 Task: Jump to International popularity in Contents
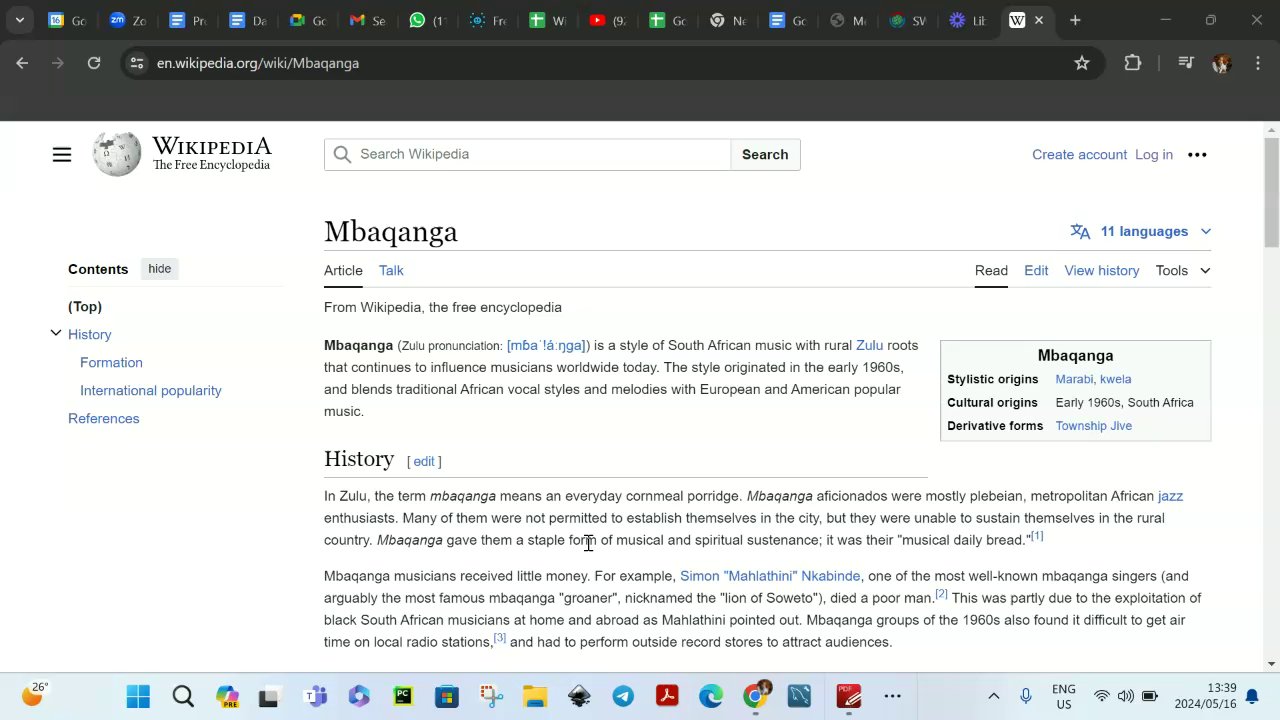pyautogui.click(x=151, y=390)
